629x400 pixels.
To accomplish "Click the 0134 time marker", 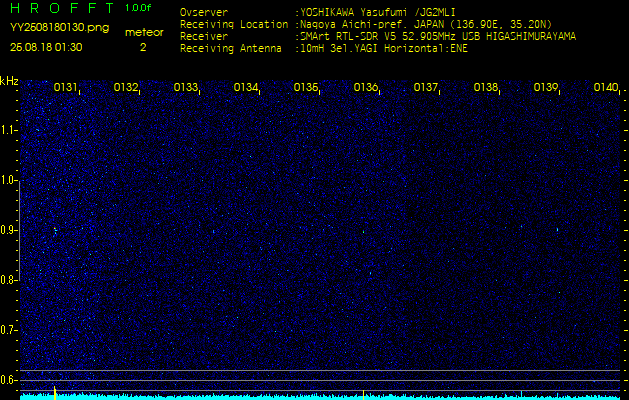I will coord(245,87).
